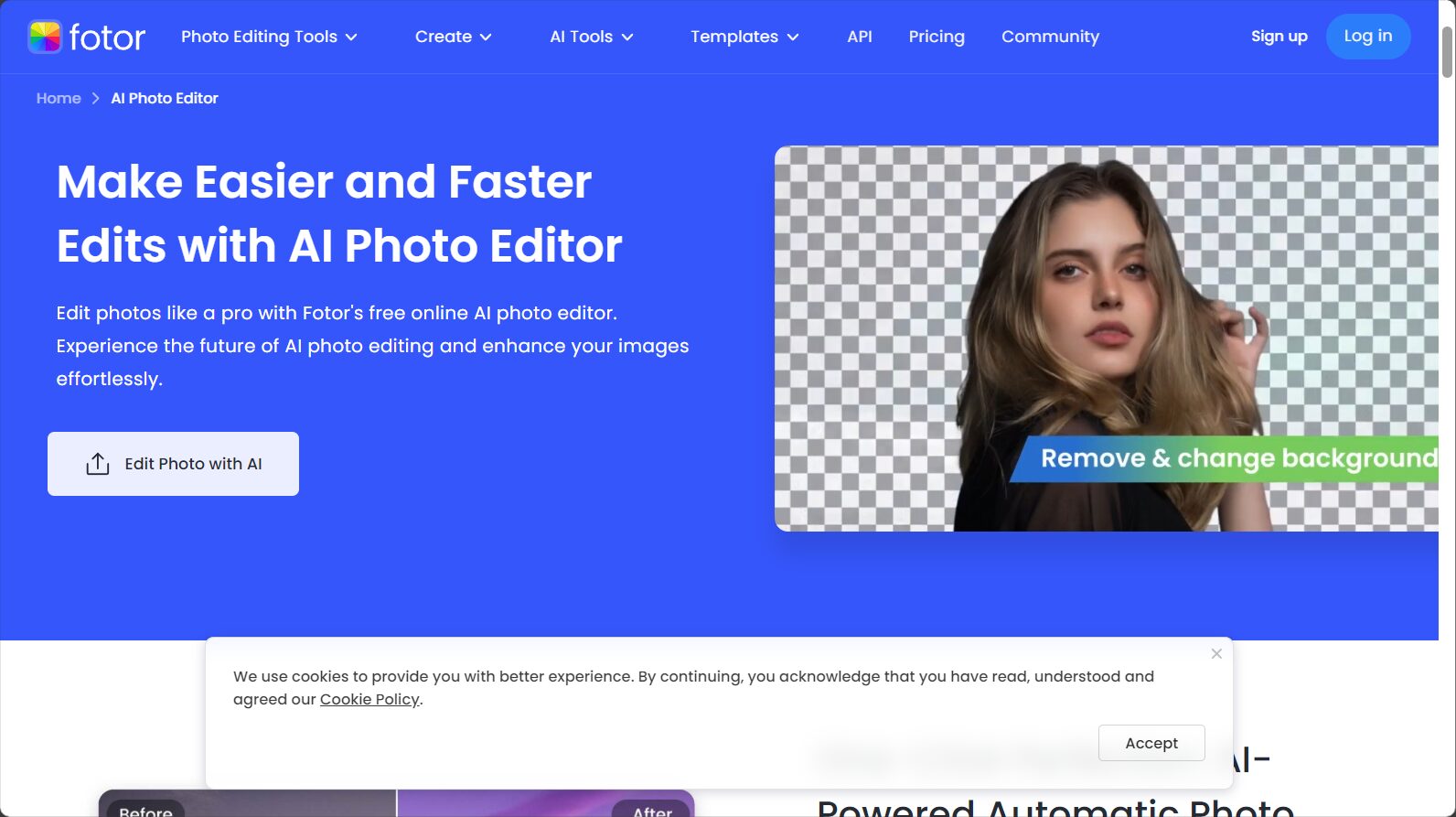Viewport: 1456px width, 817px height.
Task: Open the Templates menu
Action: tap(734, 37)
